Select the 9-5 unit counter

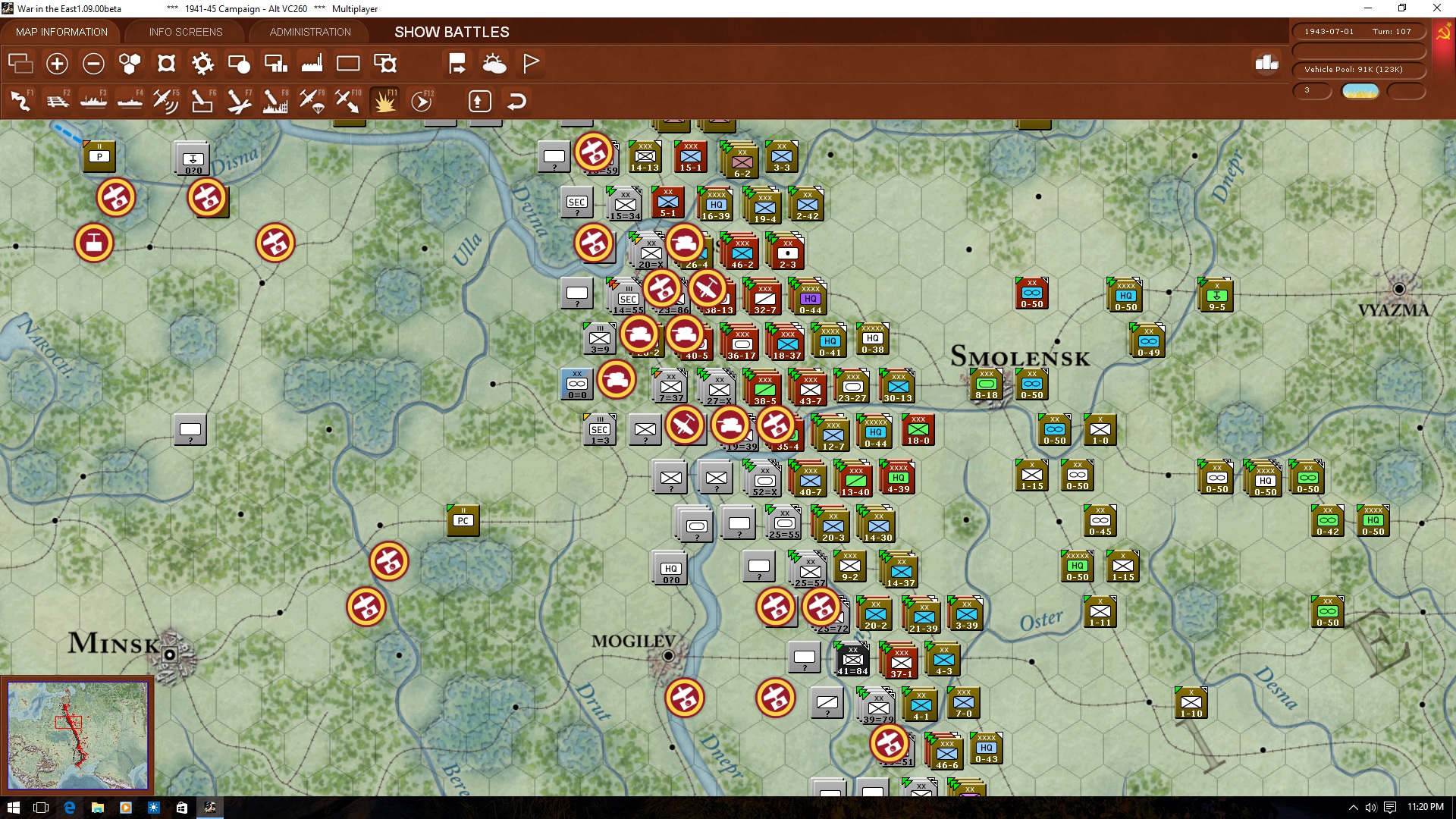(x=1216, y=296)
